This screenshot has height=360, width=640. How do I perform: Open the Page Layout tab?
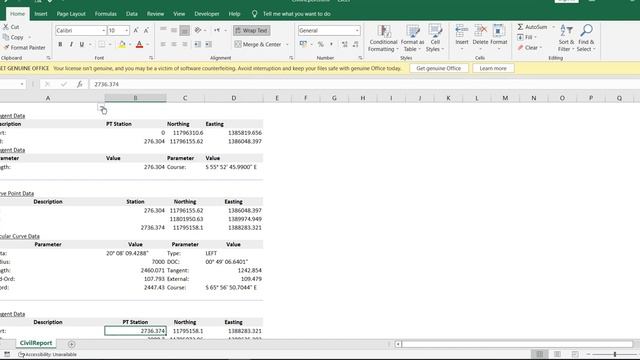[71, 14]
